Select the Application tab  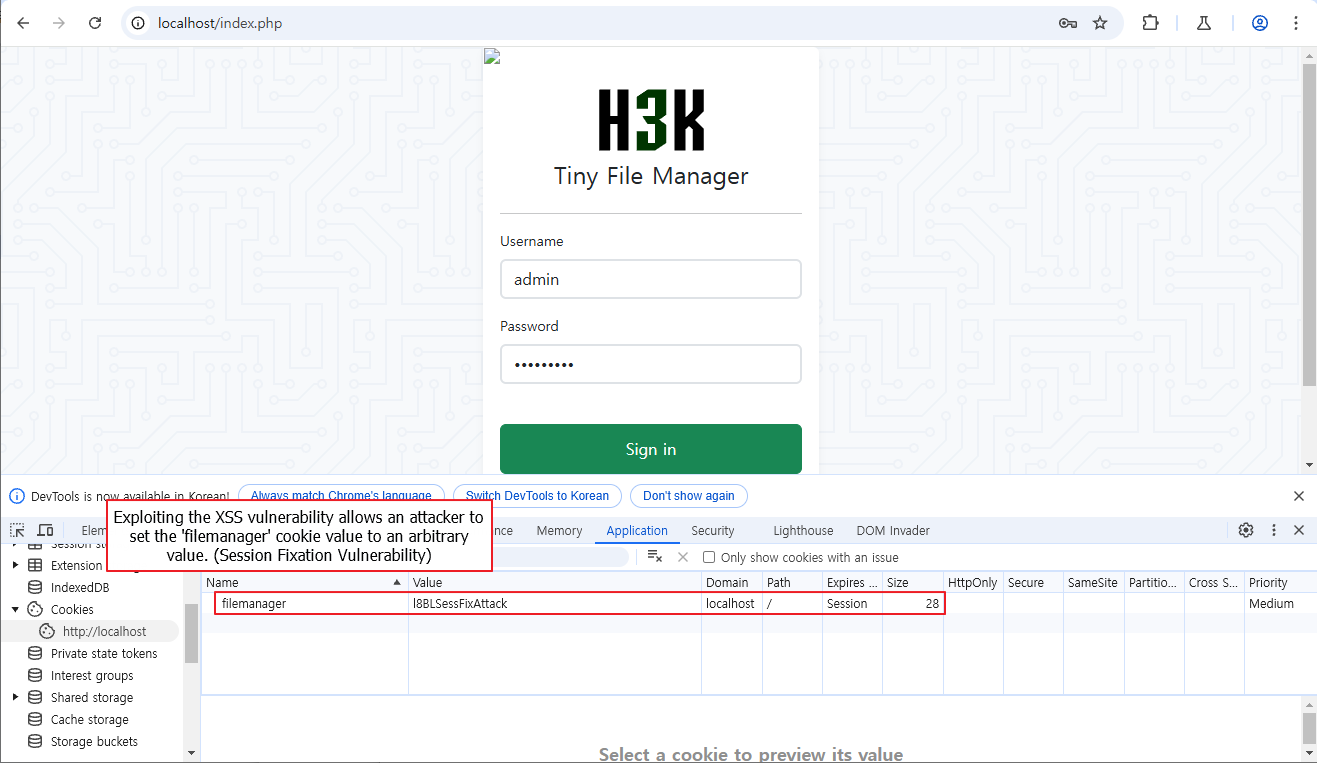pyautogui.click(x=637, y=531)
